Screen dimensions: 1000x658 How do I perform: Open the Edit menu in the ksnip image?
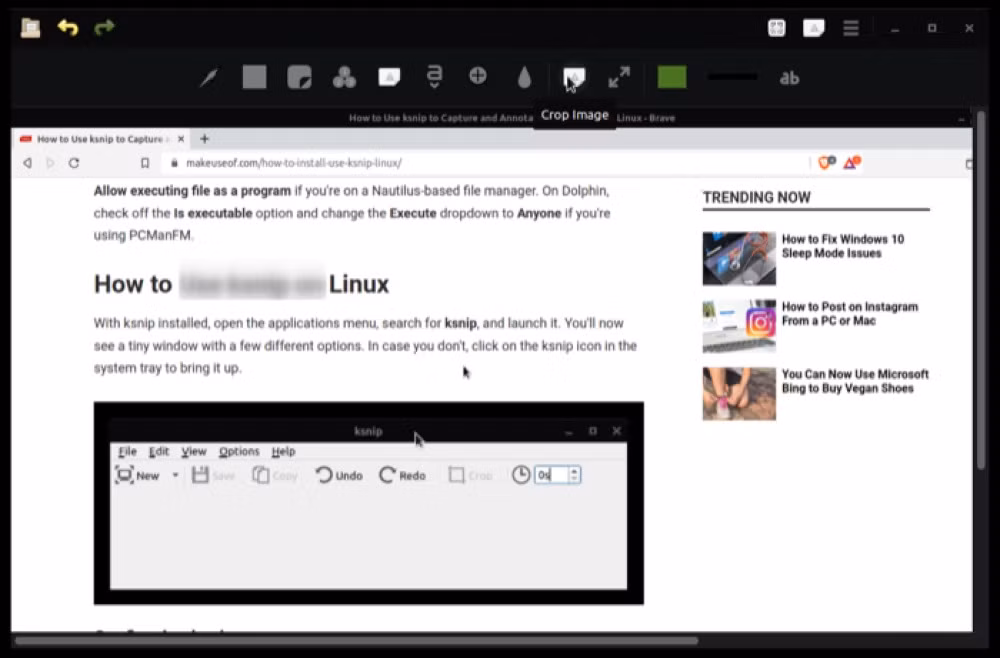point(159,451)
